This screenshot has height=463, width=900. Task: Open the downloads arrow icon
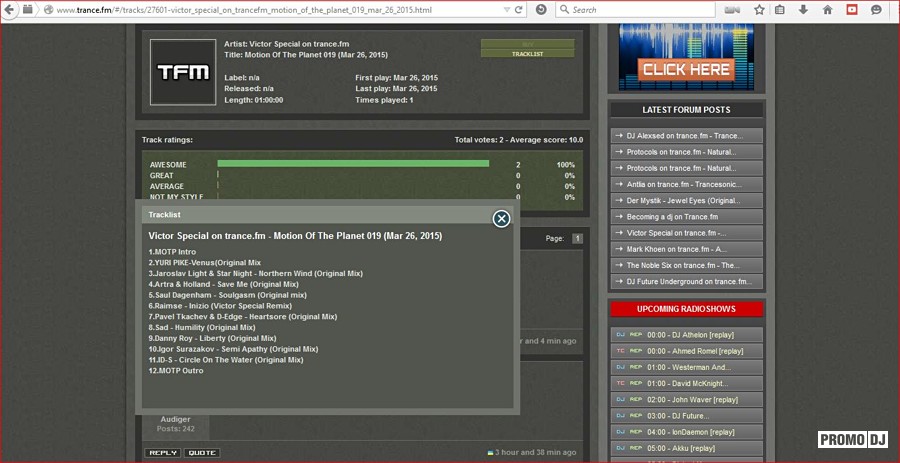click(x=803, y=10)
